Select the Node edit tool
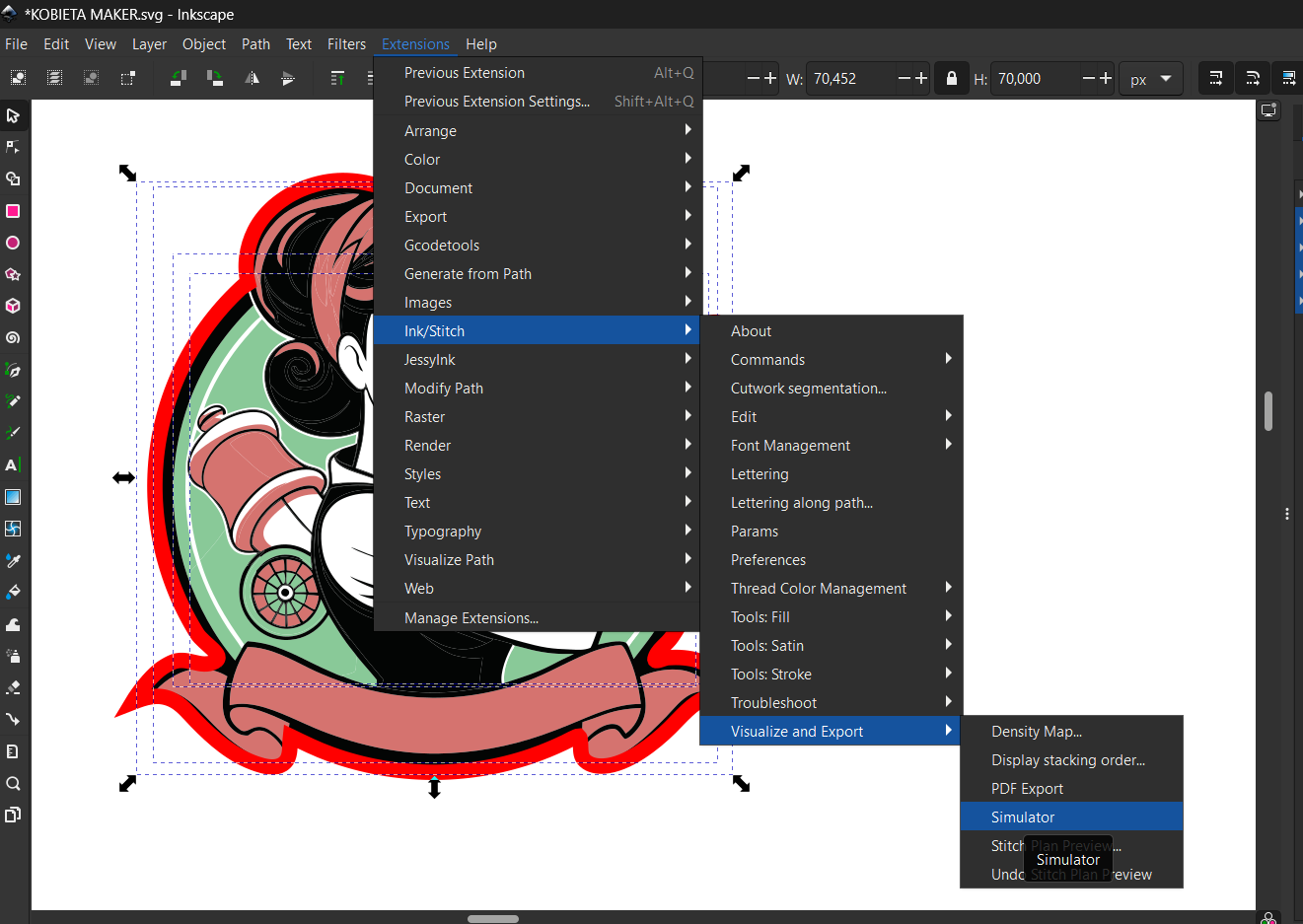The image size is (1303, 924). [13, 147]
